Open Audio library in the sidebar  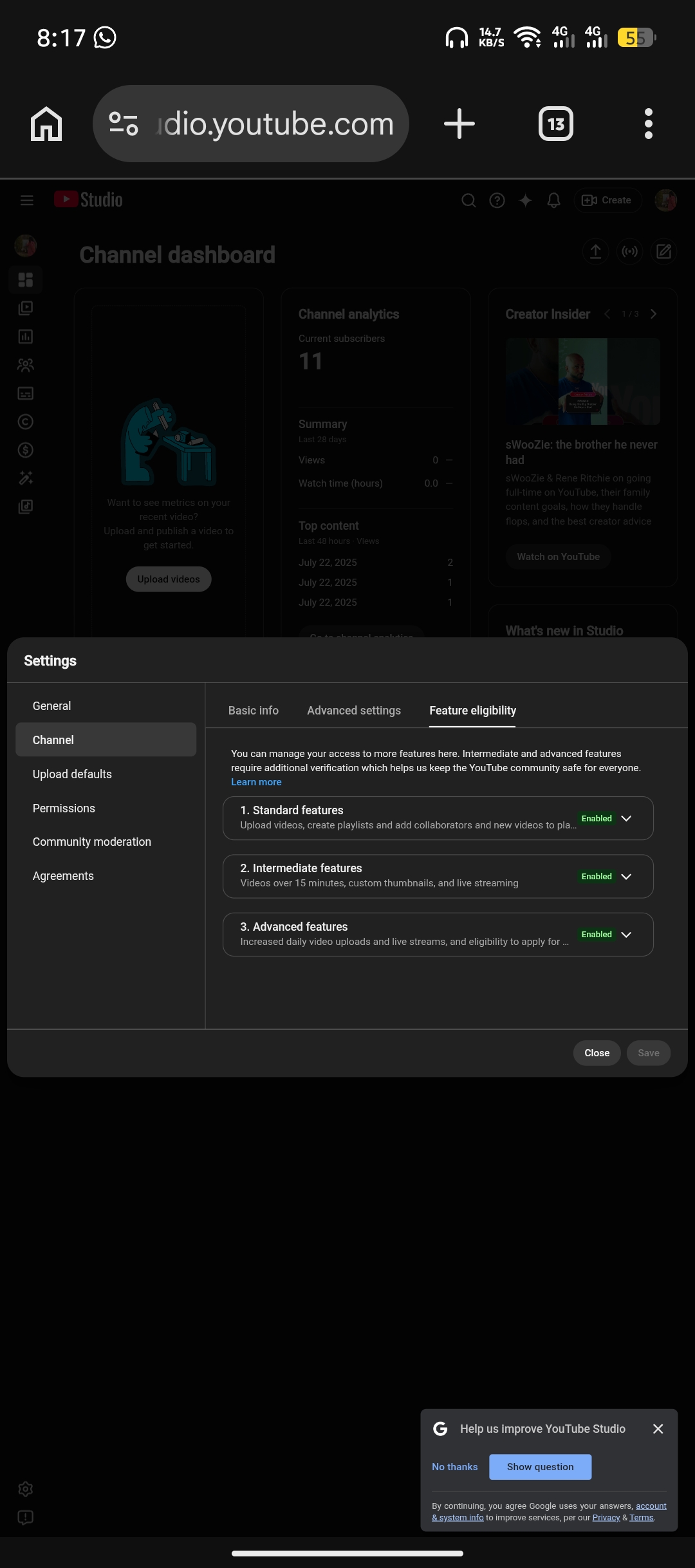26,507
